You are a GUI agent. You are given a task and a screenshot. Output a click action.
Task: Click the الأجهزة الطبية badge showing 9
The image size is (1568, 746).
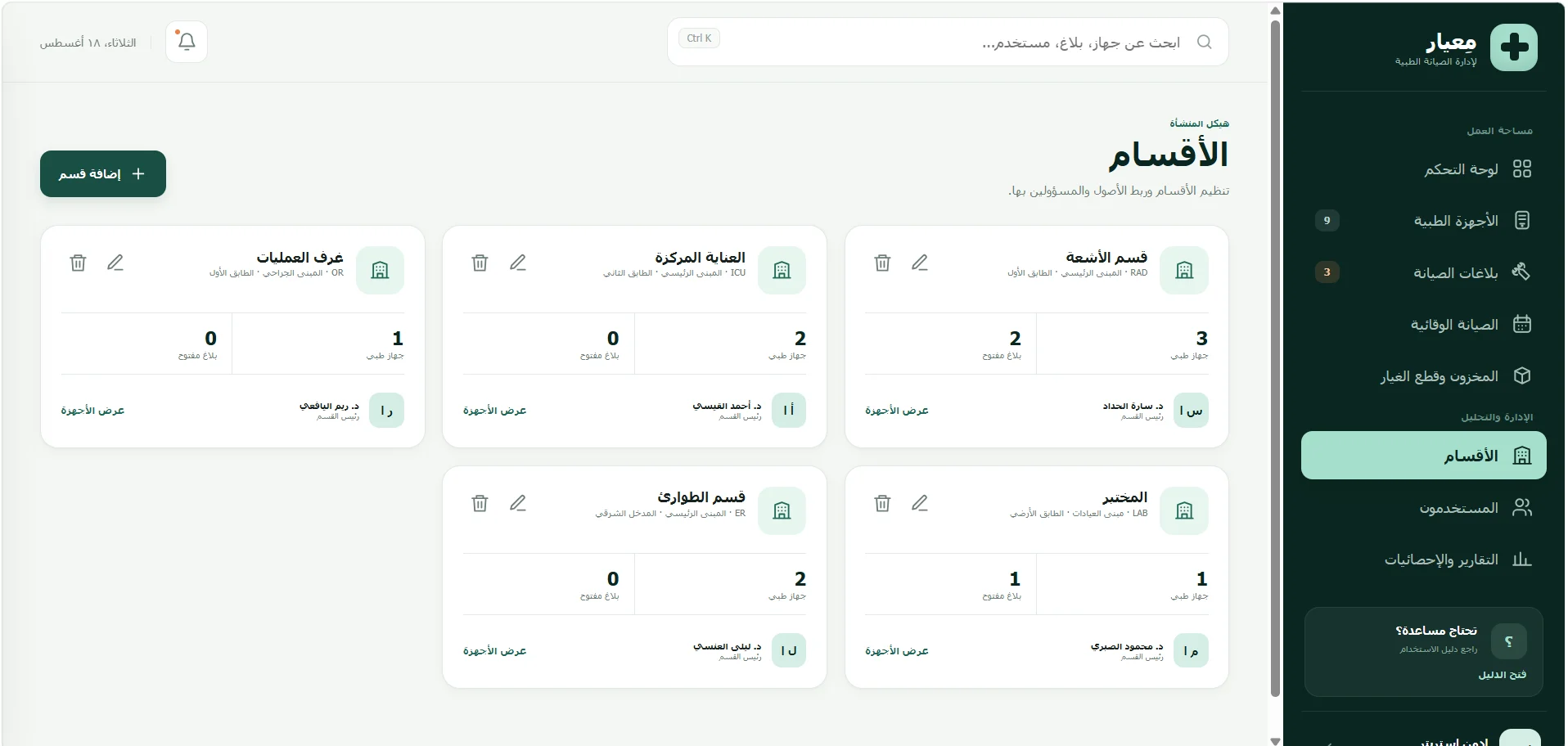[1327, 221]
